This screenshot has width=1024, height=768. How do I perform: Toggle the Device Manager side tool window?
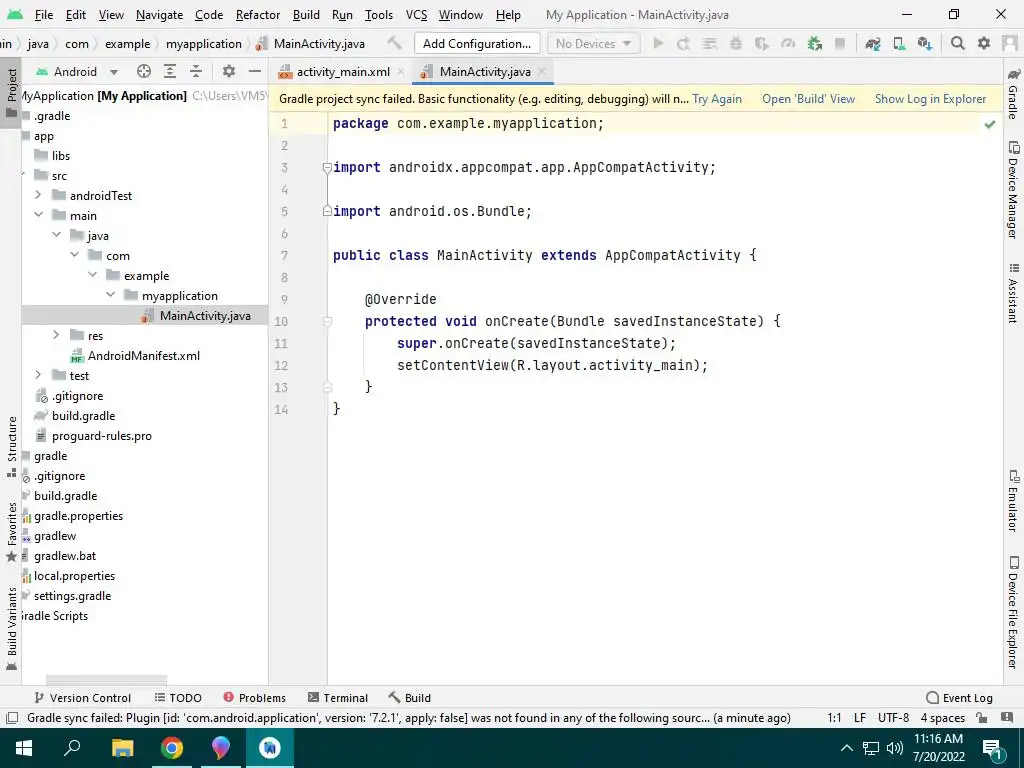(1014, 190)
